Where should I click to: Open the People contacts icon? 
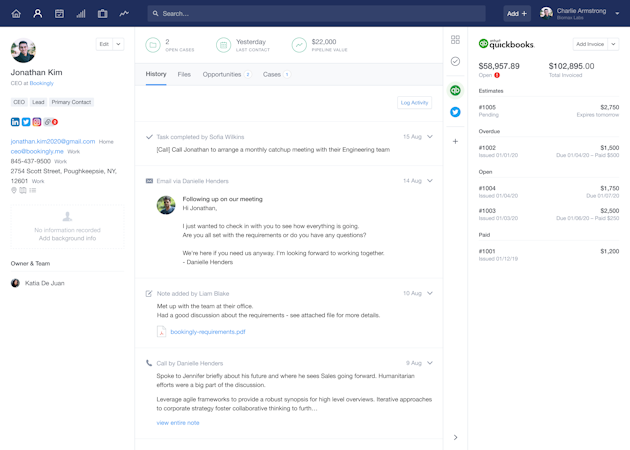38,14
